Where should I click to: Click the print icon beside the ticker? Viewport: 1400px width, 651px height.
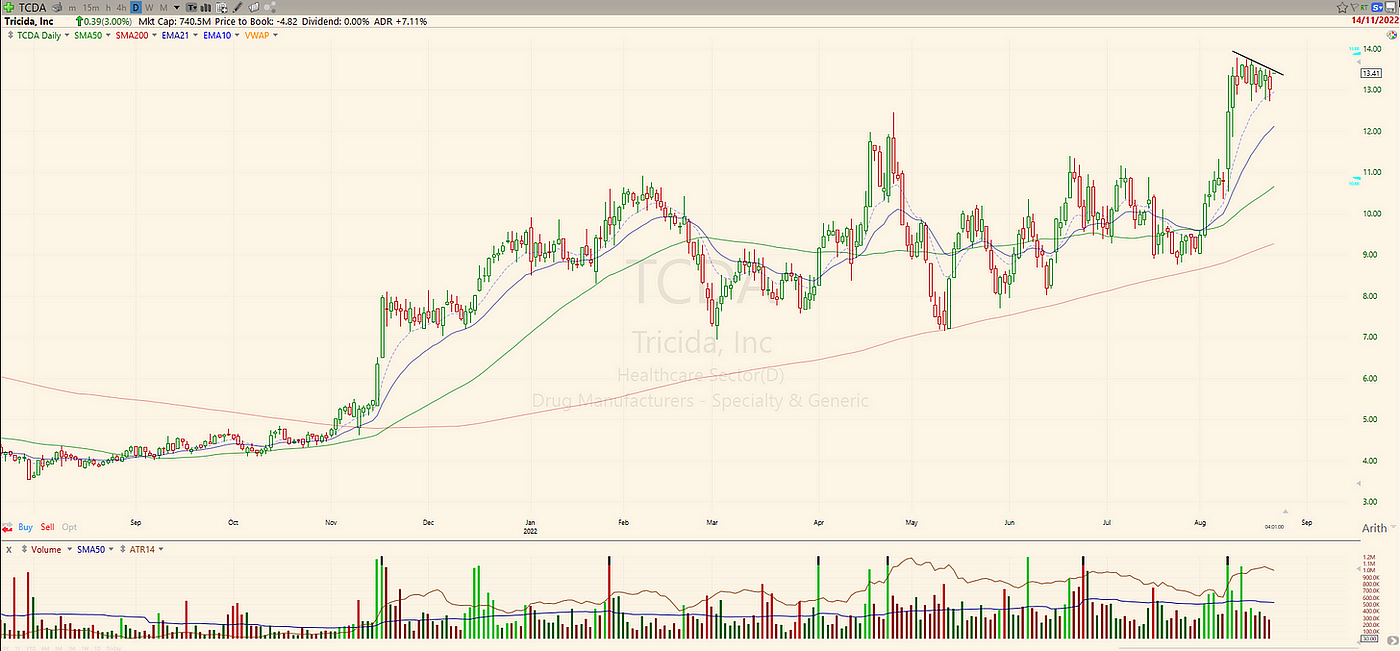coord(57,7)
